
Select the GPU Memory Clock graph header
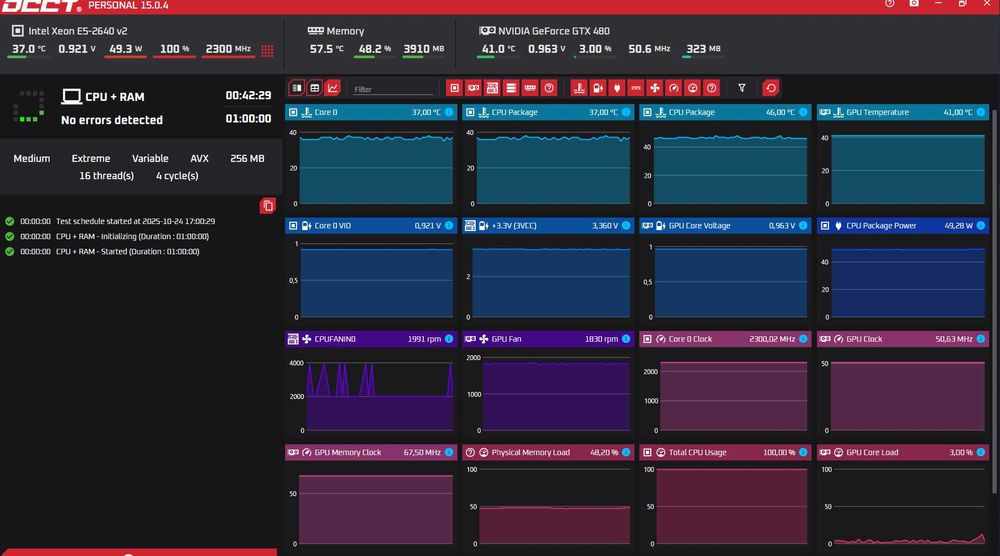tap(371, 453)
